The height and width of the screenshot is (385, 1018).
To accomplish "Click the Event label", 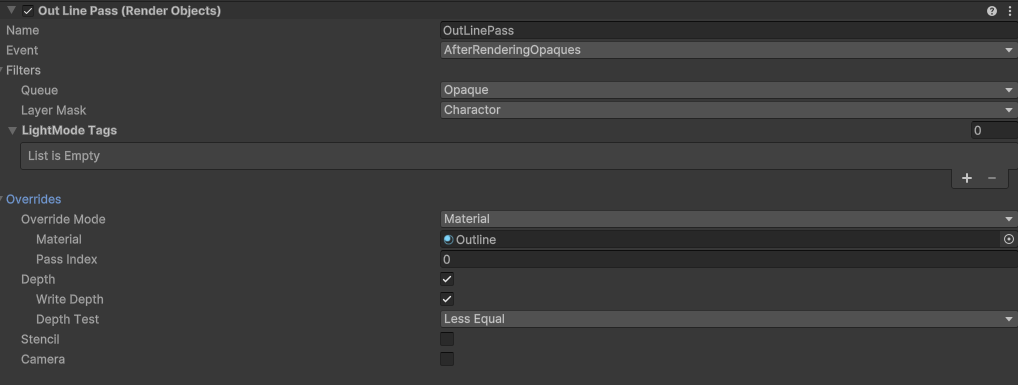I will coord(22,50).
